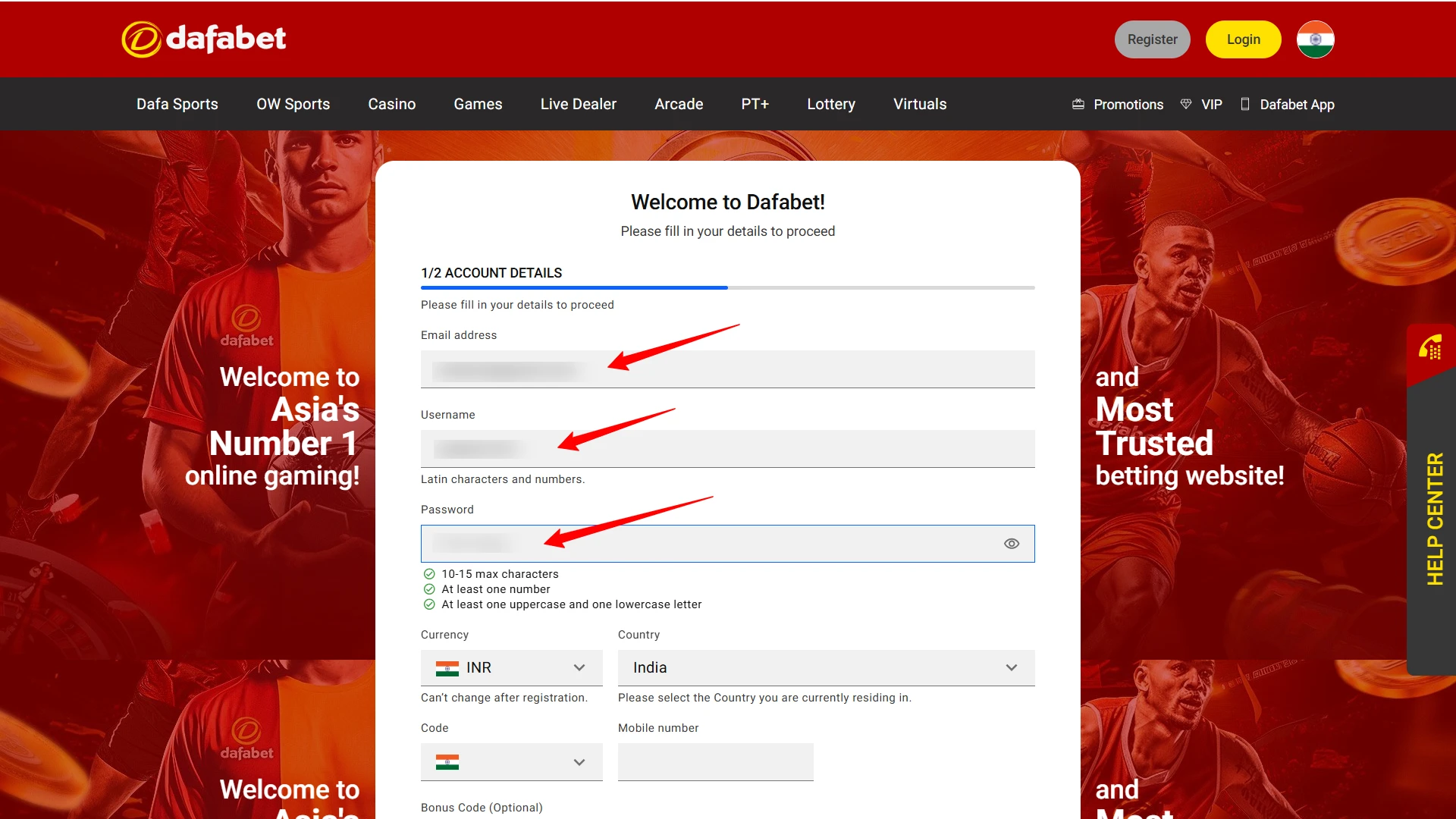Select the VIP diamond icon
1456x819 pixels.
coord(1186,104)
